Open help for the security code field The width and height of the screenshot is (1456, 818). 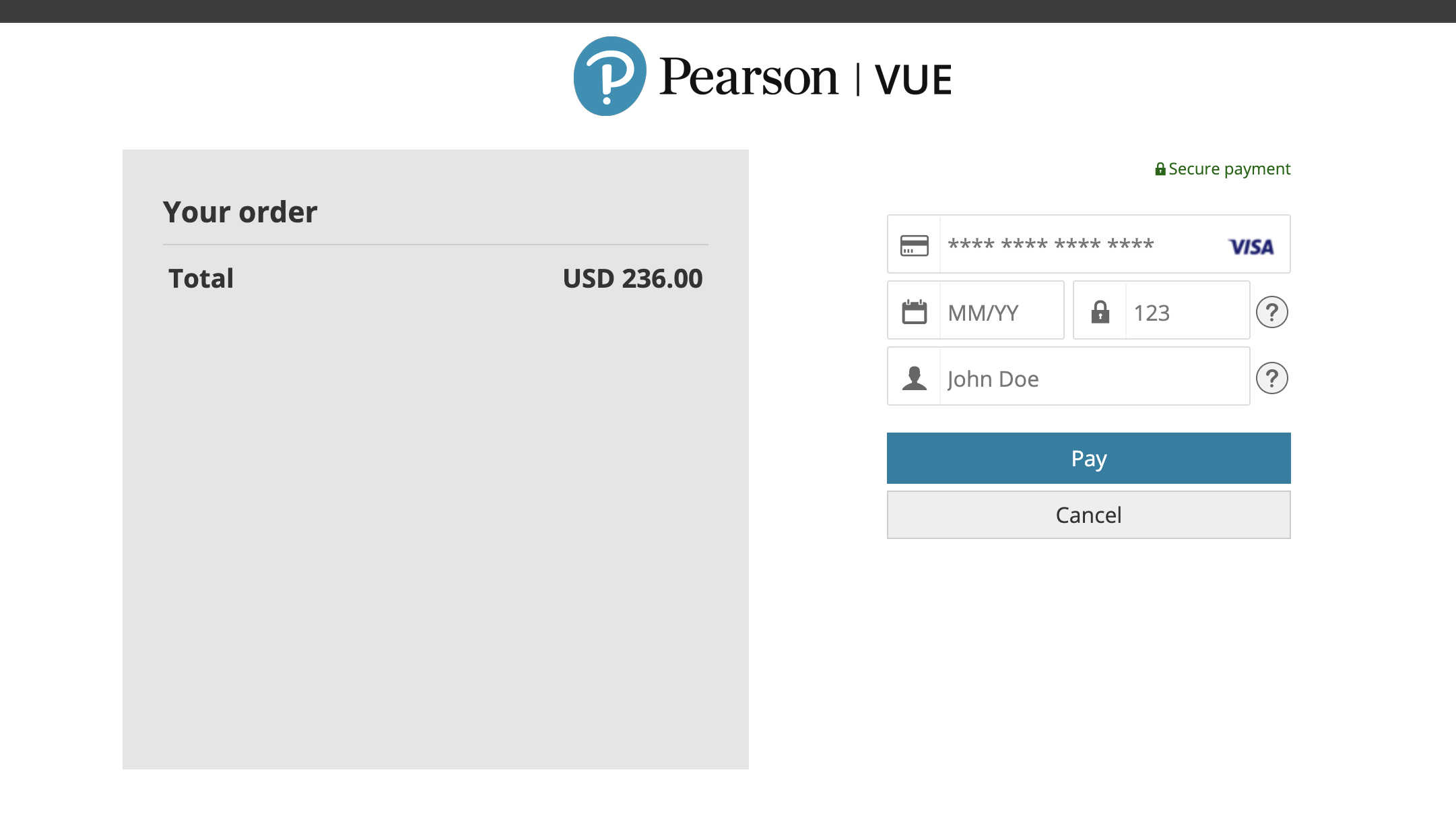[1271, 312]
